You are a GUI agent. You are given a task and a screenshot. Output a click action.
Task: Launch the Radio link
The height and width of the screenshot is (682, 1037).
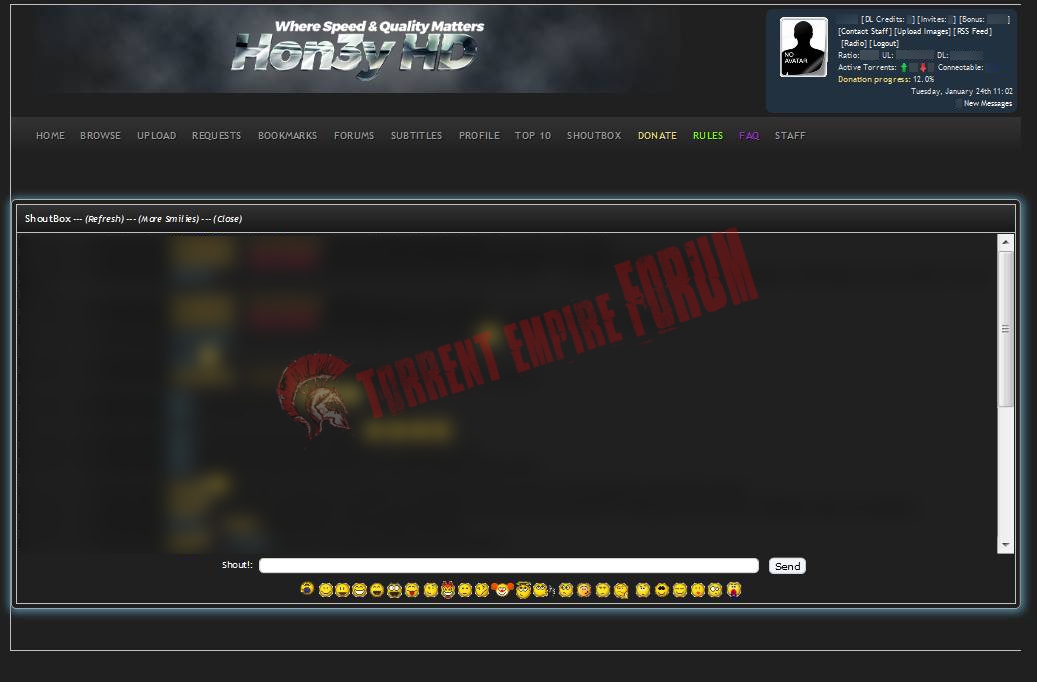854,43
